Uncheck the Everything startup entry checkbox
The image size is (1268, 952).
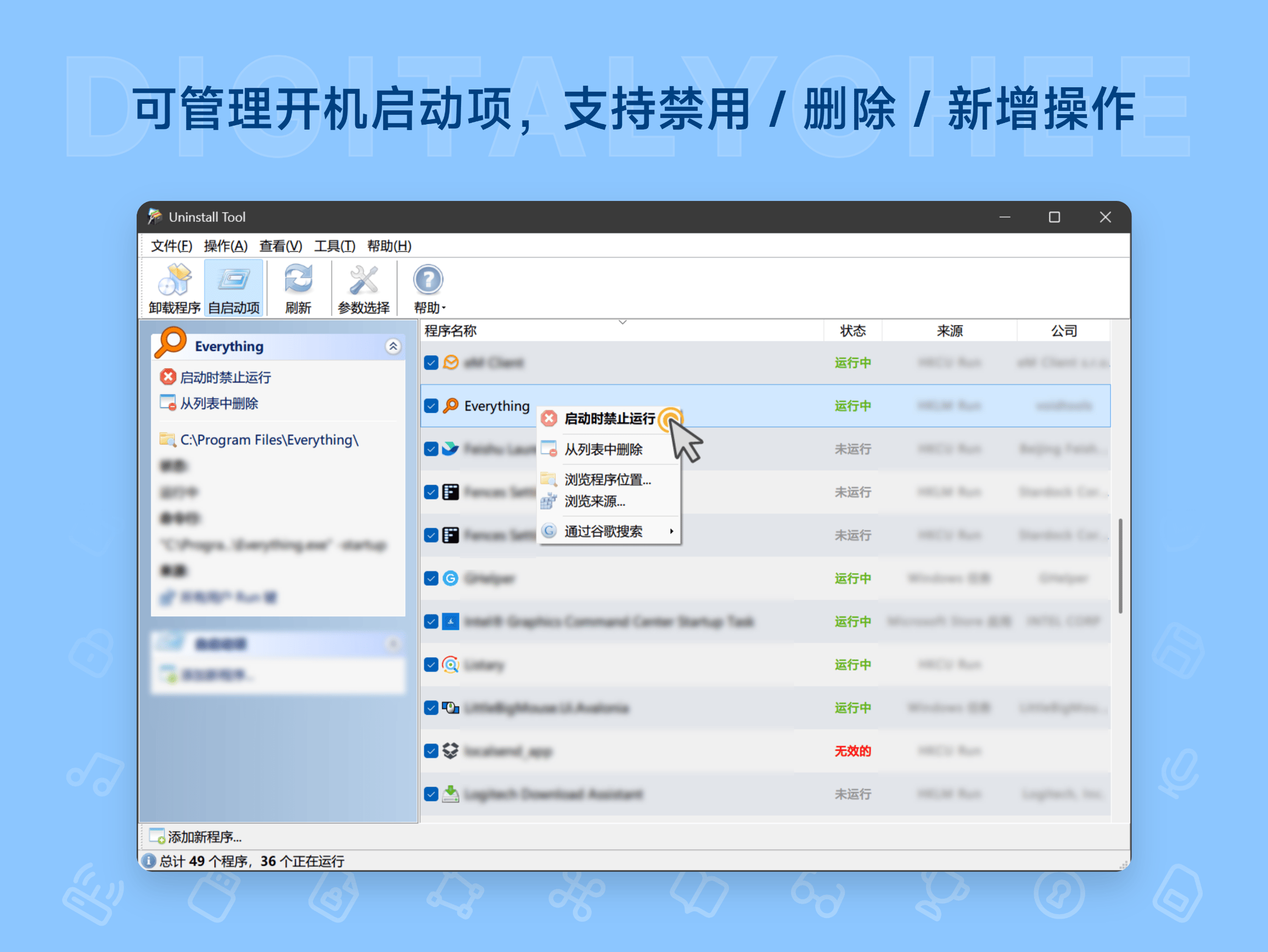coord(430,406)
